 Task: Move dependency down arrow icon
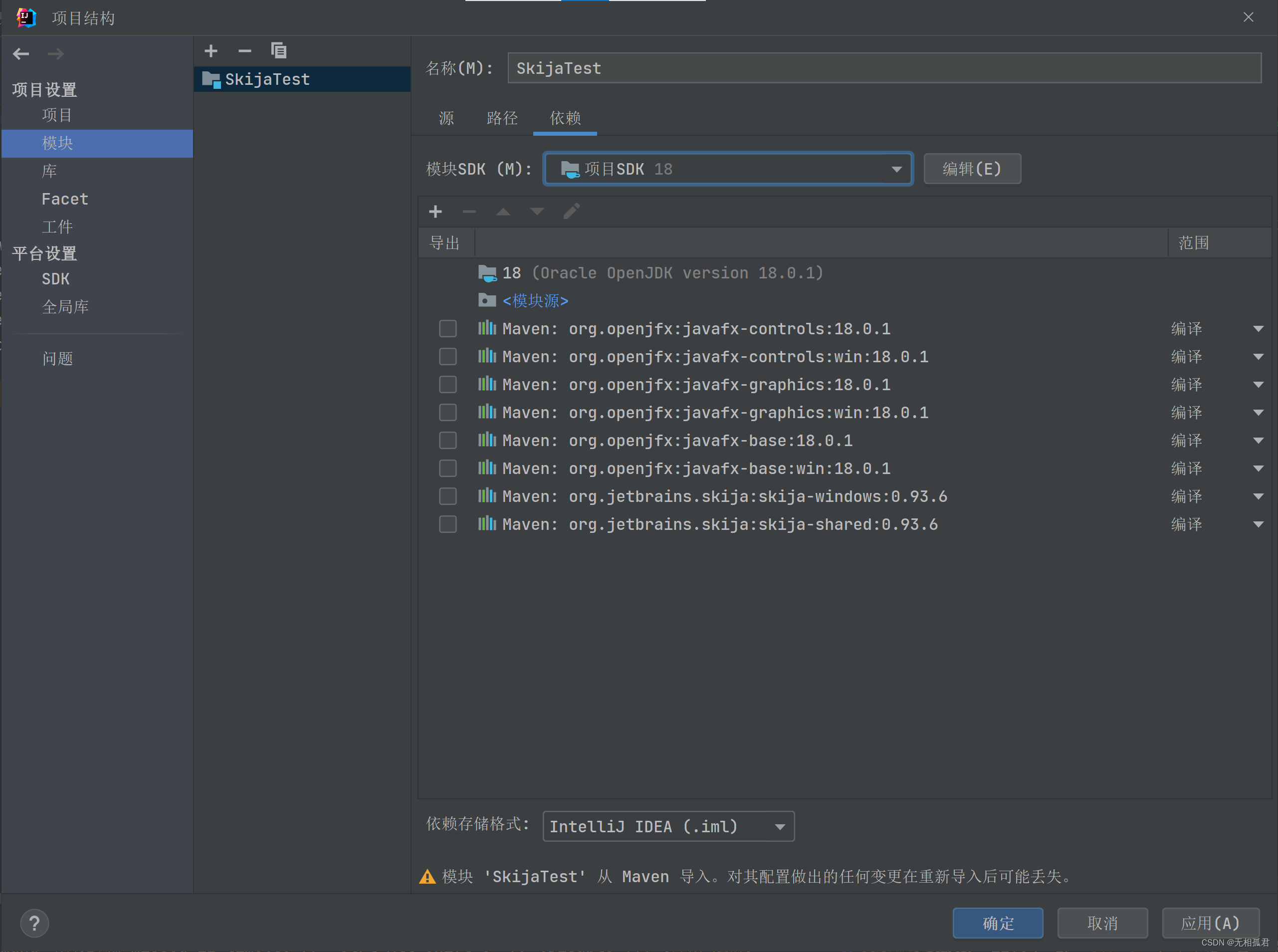pyautogui.click(x=537, y=212)
